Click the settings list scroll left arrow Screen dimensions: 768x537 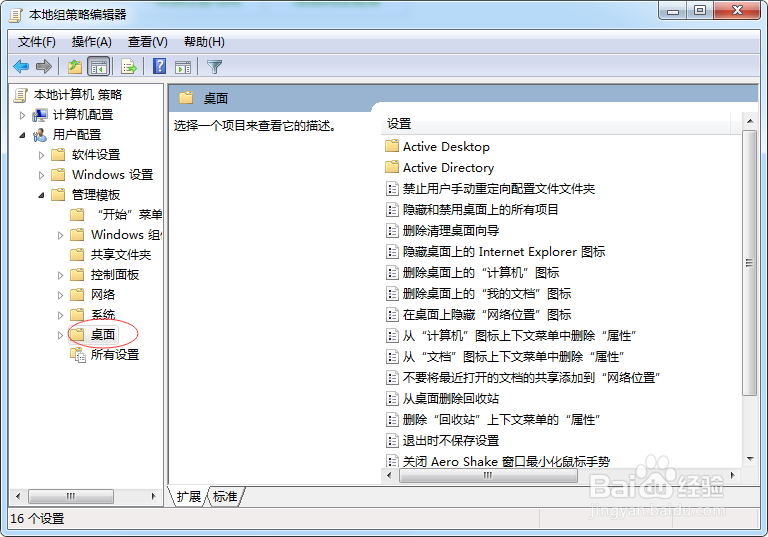389,475
